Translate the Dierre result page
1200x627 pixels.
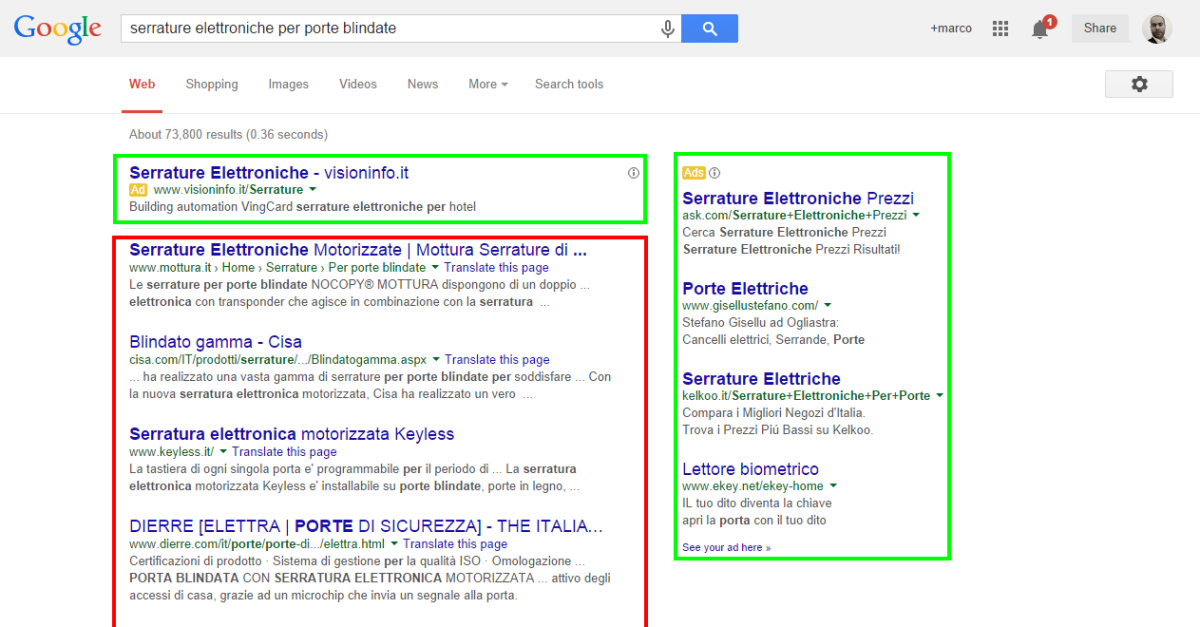(455, 544)
